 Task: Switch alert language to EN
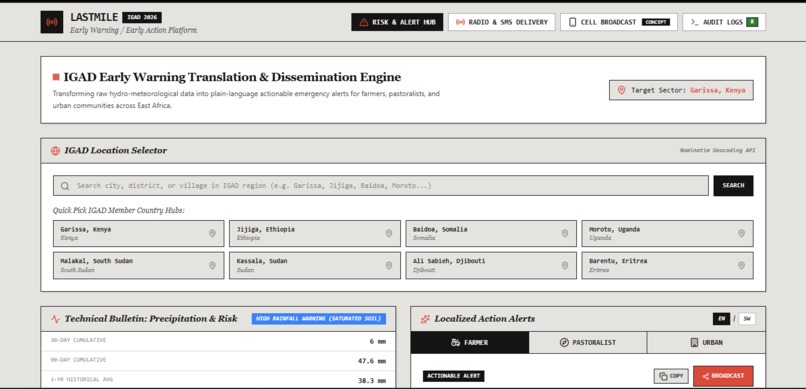click(721, 319)
